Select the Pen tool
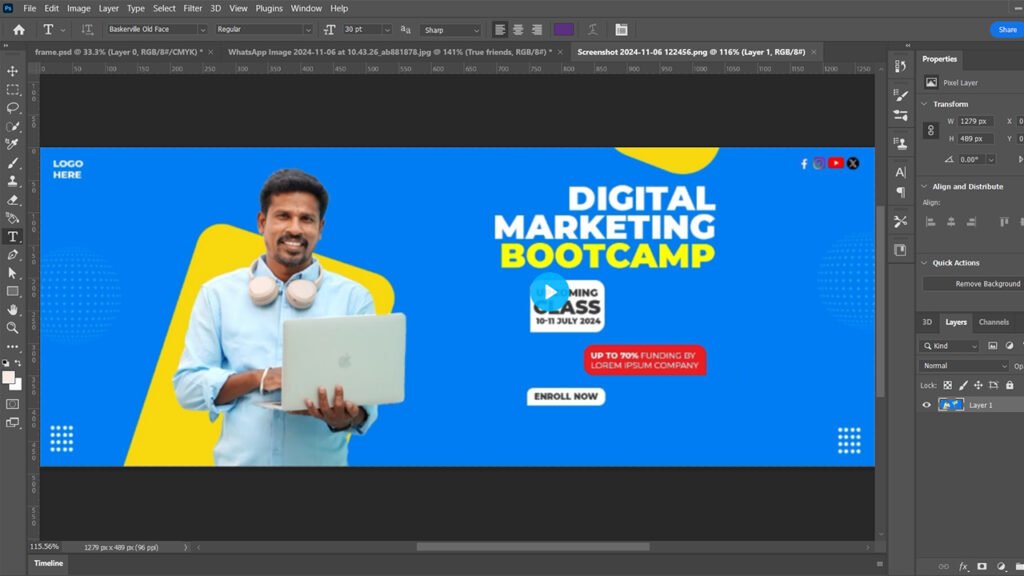 [13, 254]
